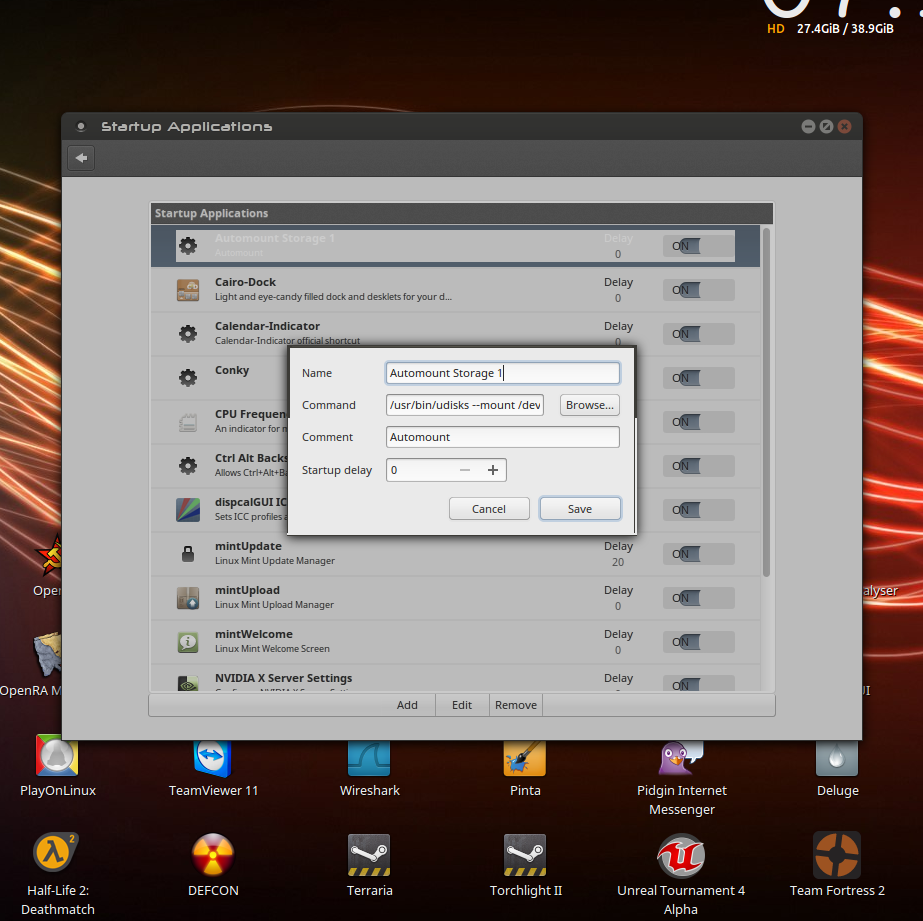Click the Browse... button for command
This screenshot has height=921, width=923.
(x=589, y=405)
